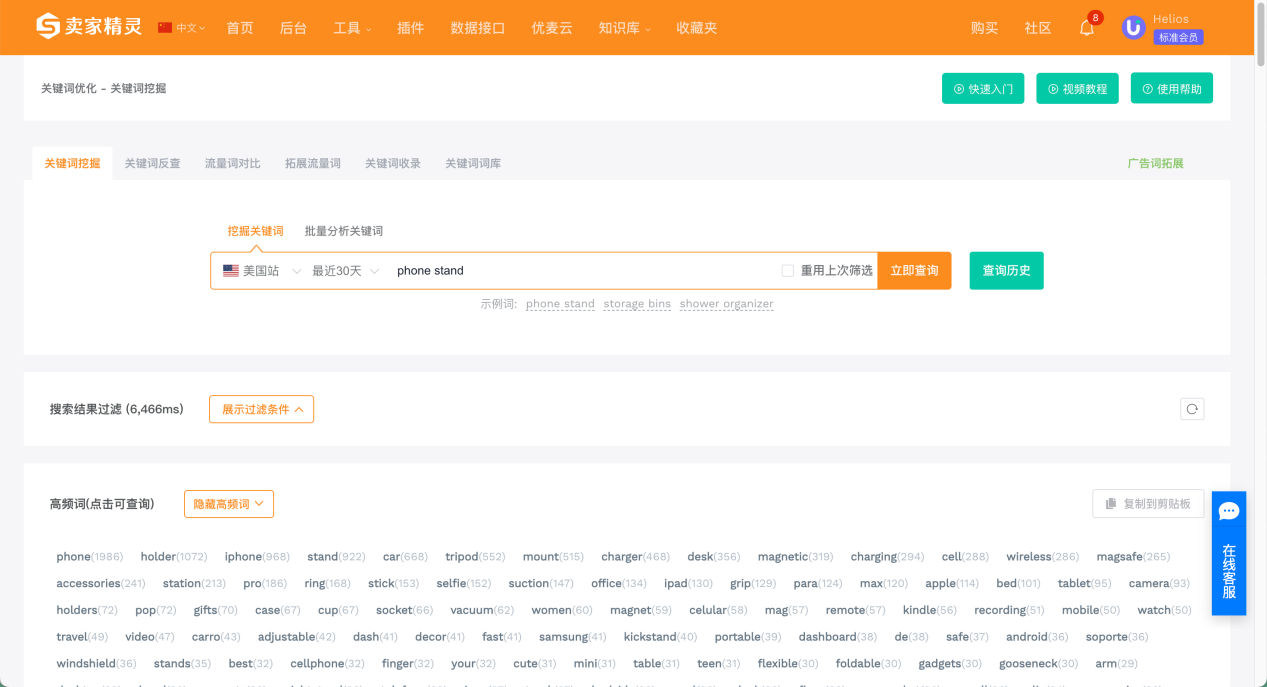The width and height of the screenshot is (1267, 687).
Task: Open the notification bell with 8 alerts
Action: tap(1086, 28)
